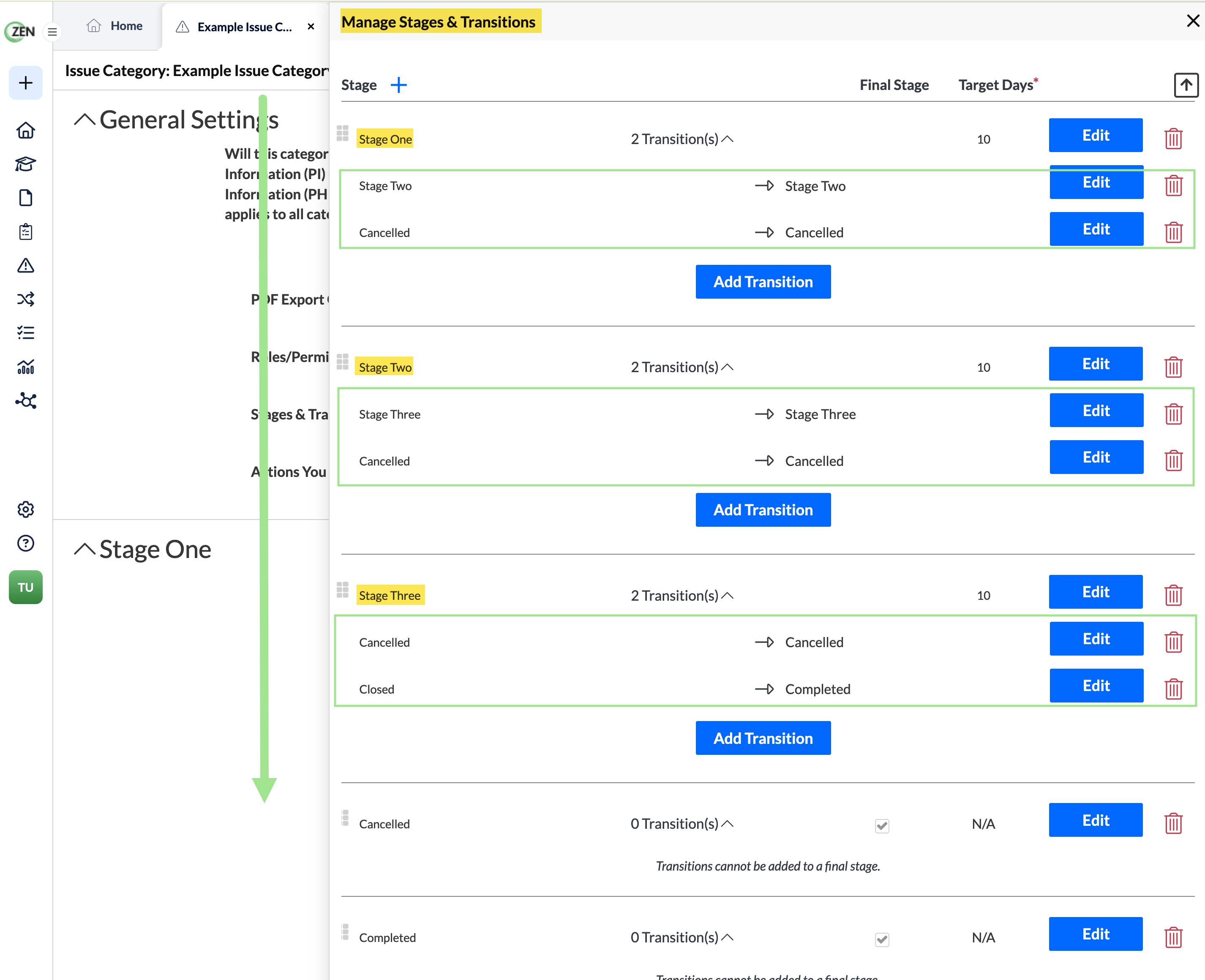The width and height of the screenshot is (1205, 980).
Task: Grab the drag handle of Stage Two
Action: [342, 362]
